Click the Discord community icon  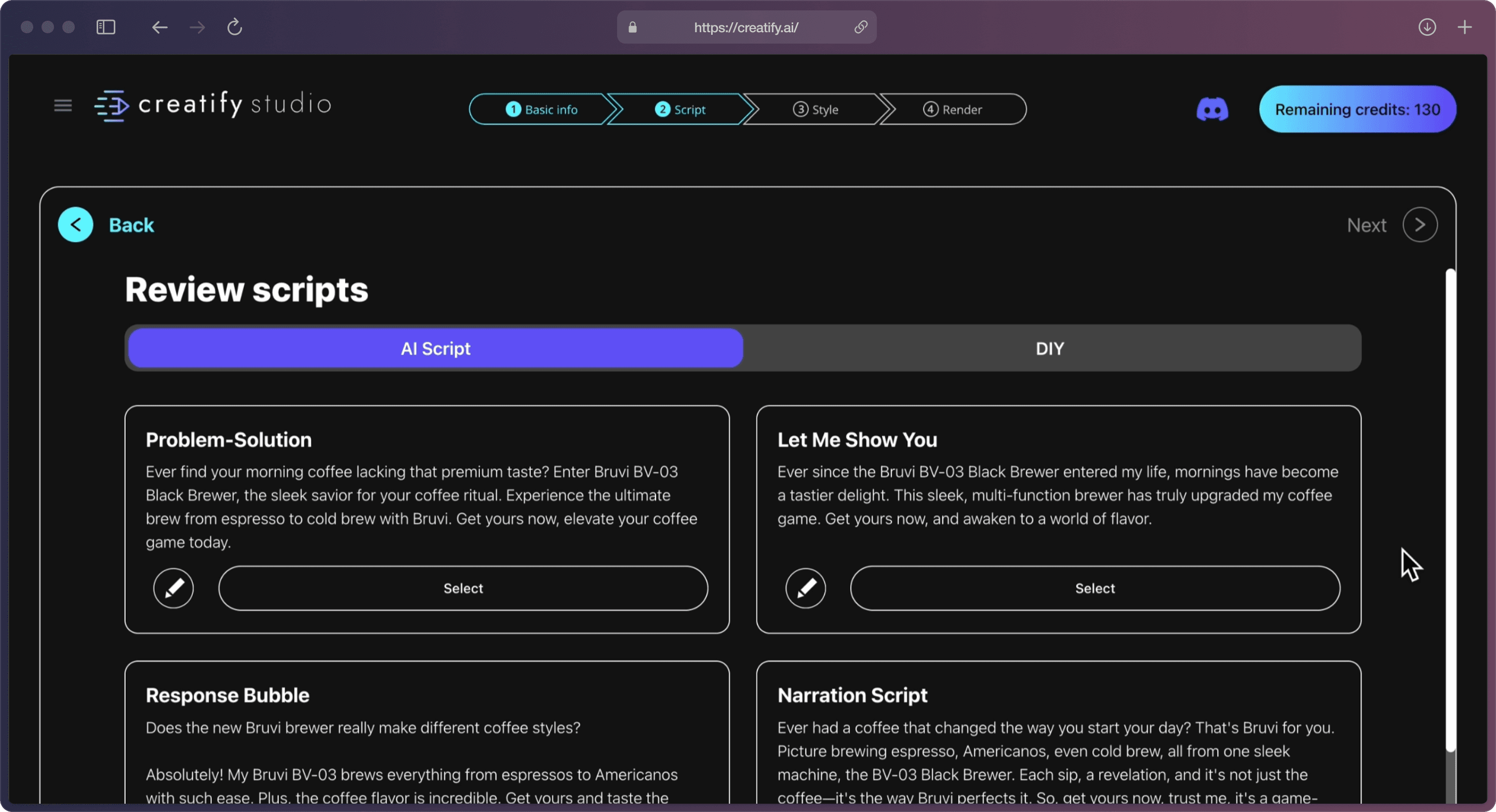click(1214, 108)
